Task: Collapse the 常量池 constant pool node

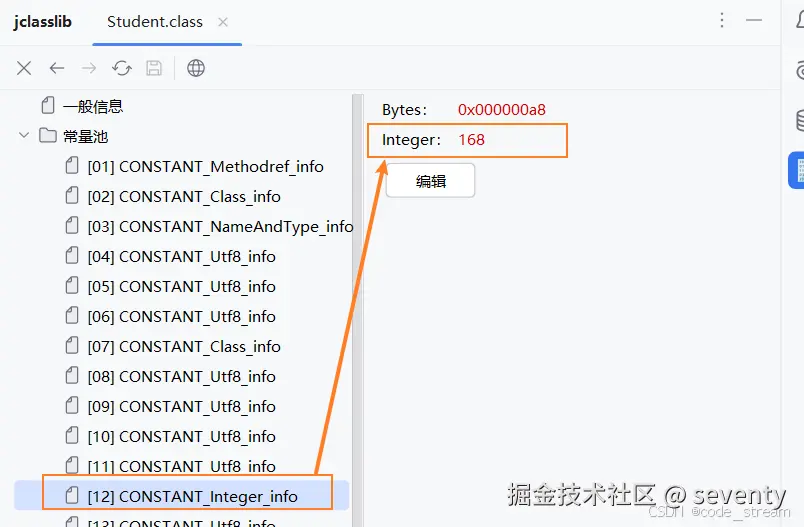Action: click(x=24, y=135)
